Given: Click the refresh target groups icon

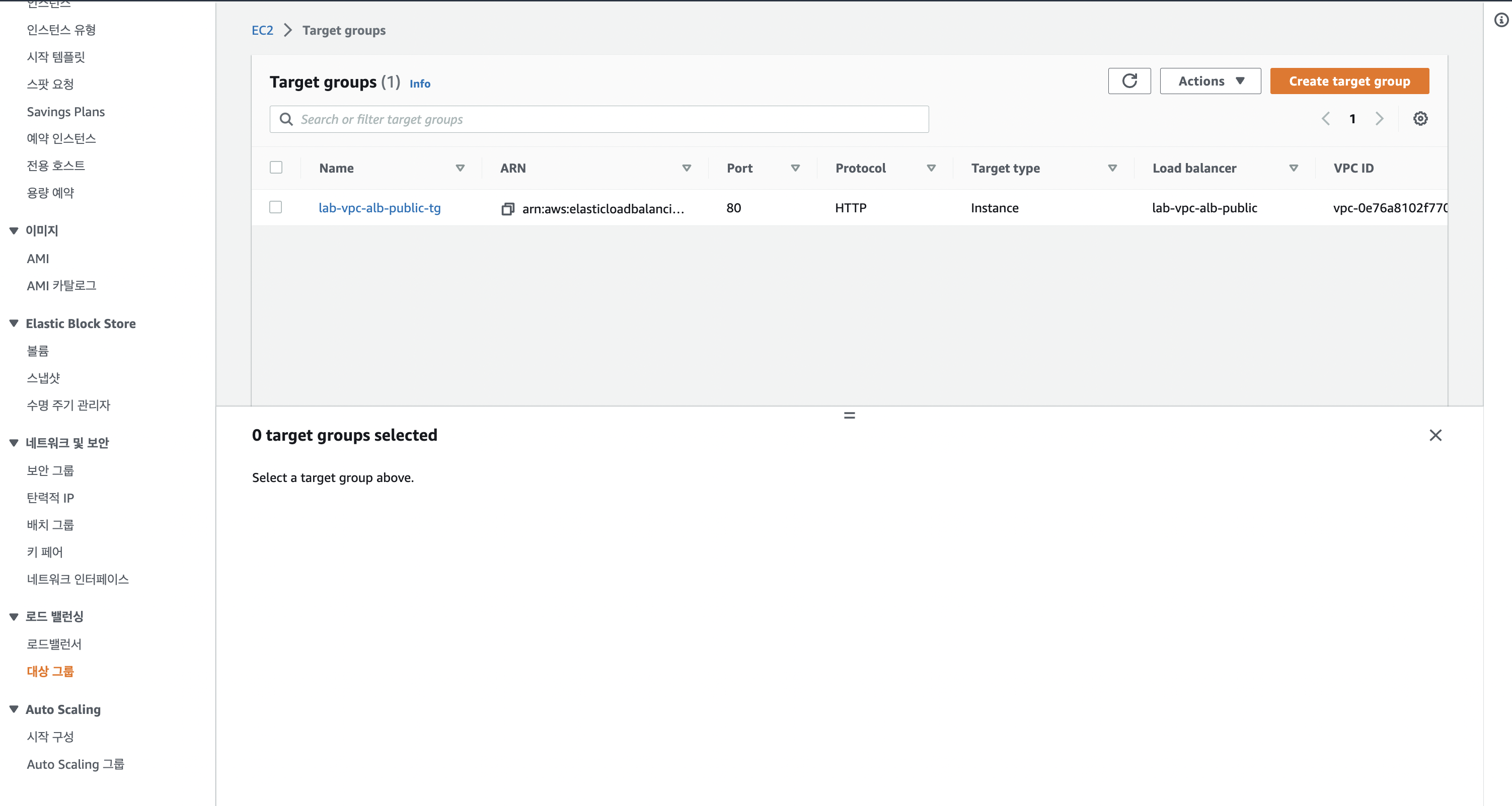Looking at the screenshot, I should click(1129, 81).
